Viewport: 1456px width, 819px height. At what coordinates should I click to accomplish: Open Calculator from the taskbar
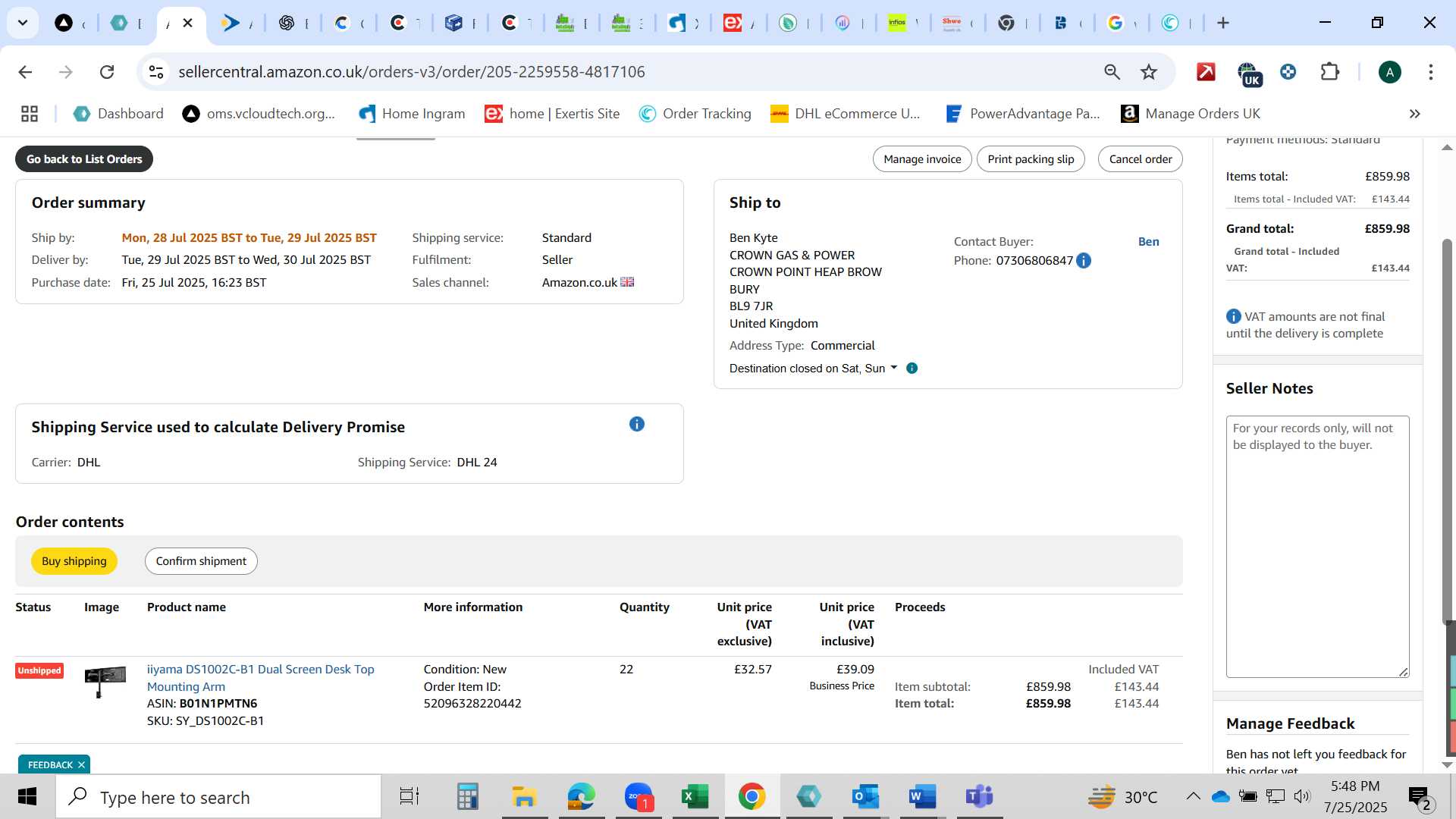[467, 797]
